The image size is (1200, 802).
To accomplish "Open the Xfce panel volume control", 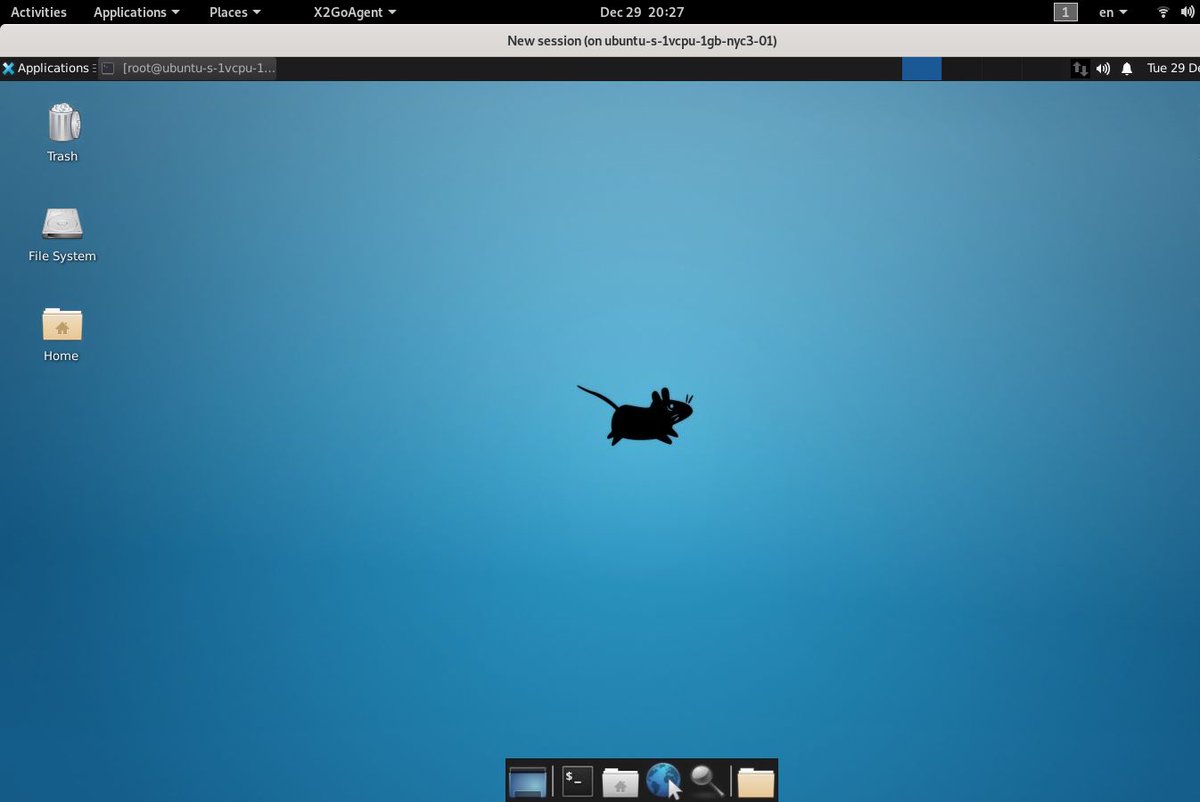I will coord(1103,69).
